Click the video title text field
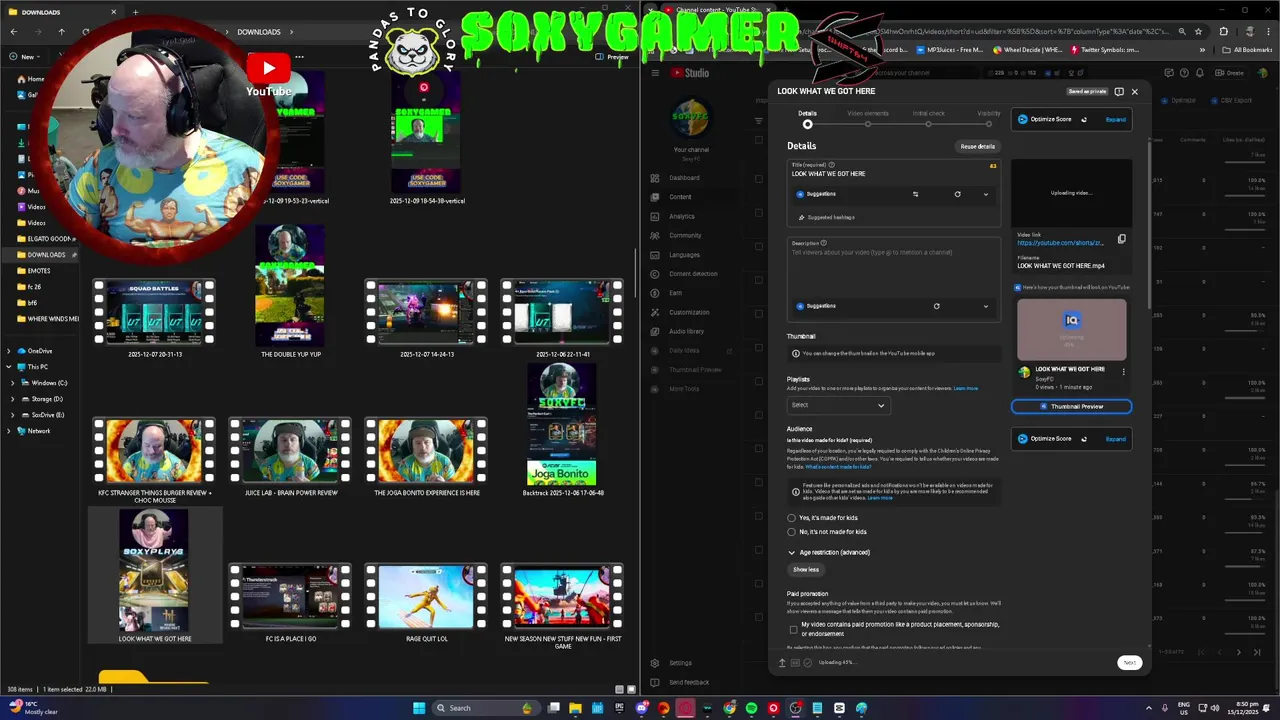 coord(893,174)
